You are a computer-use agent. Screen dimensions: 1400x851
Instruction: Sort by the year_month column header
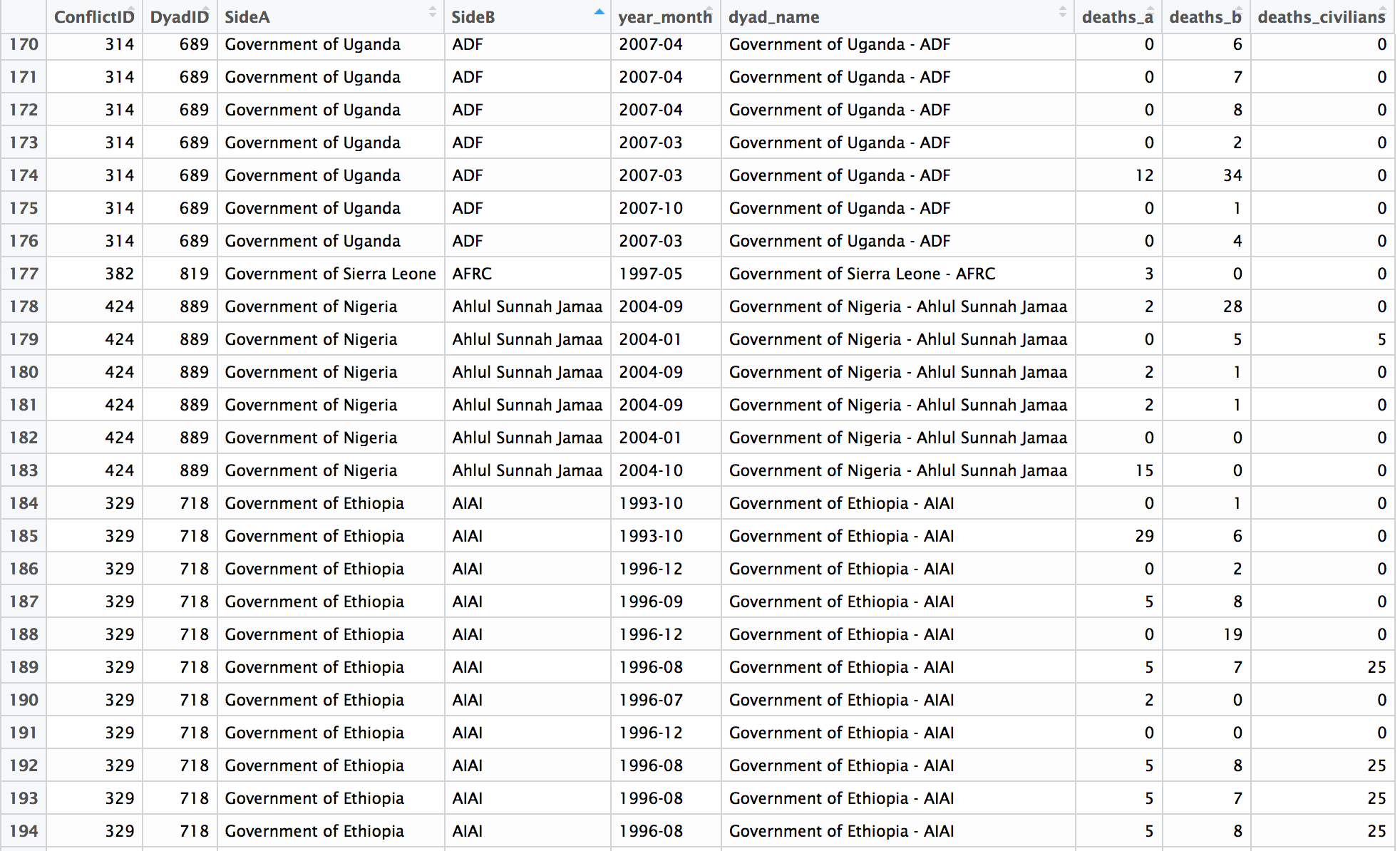[664, 17]
